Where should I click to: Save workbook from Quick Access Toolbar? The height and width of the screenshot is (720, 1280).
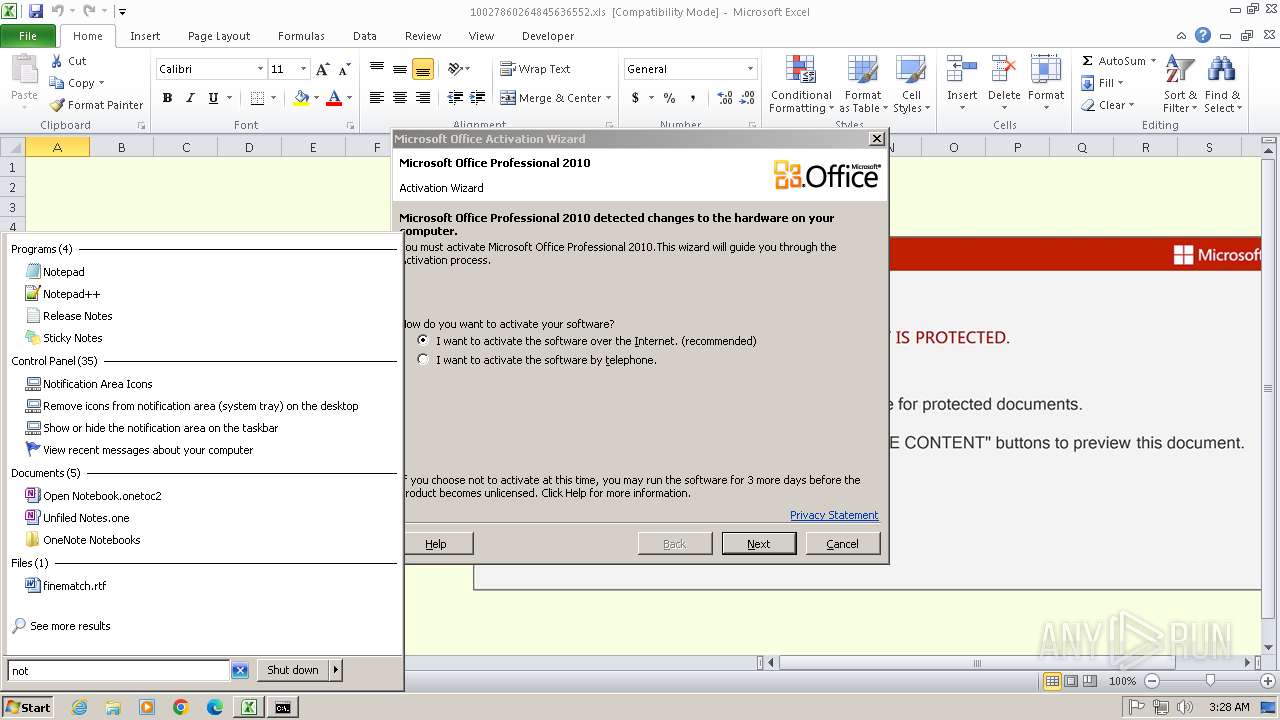(36, 11)
